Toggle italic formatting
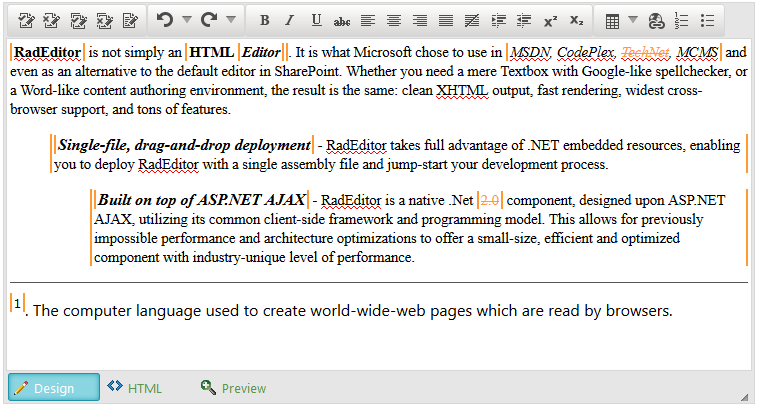This screenshot has width=758, height=407. [x=290, y=20]
